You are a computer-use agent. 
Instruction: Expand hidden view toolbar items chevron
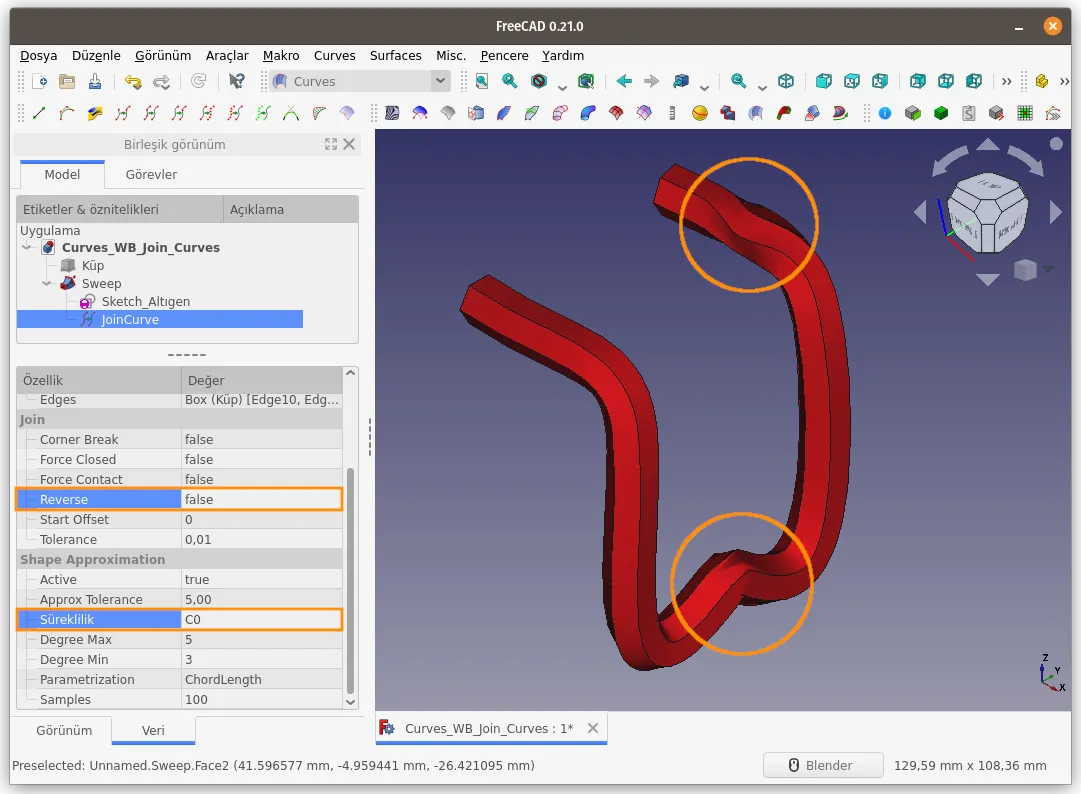(x=1007, y=81)
